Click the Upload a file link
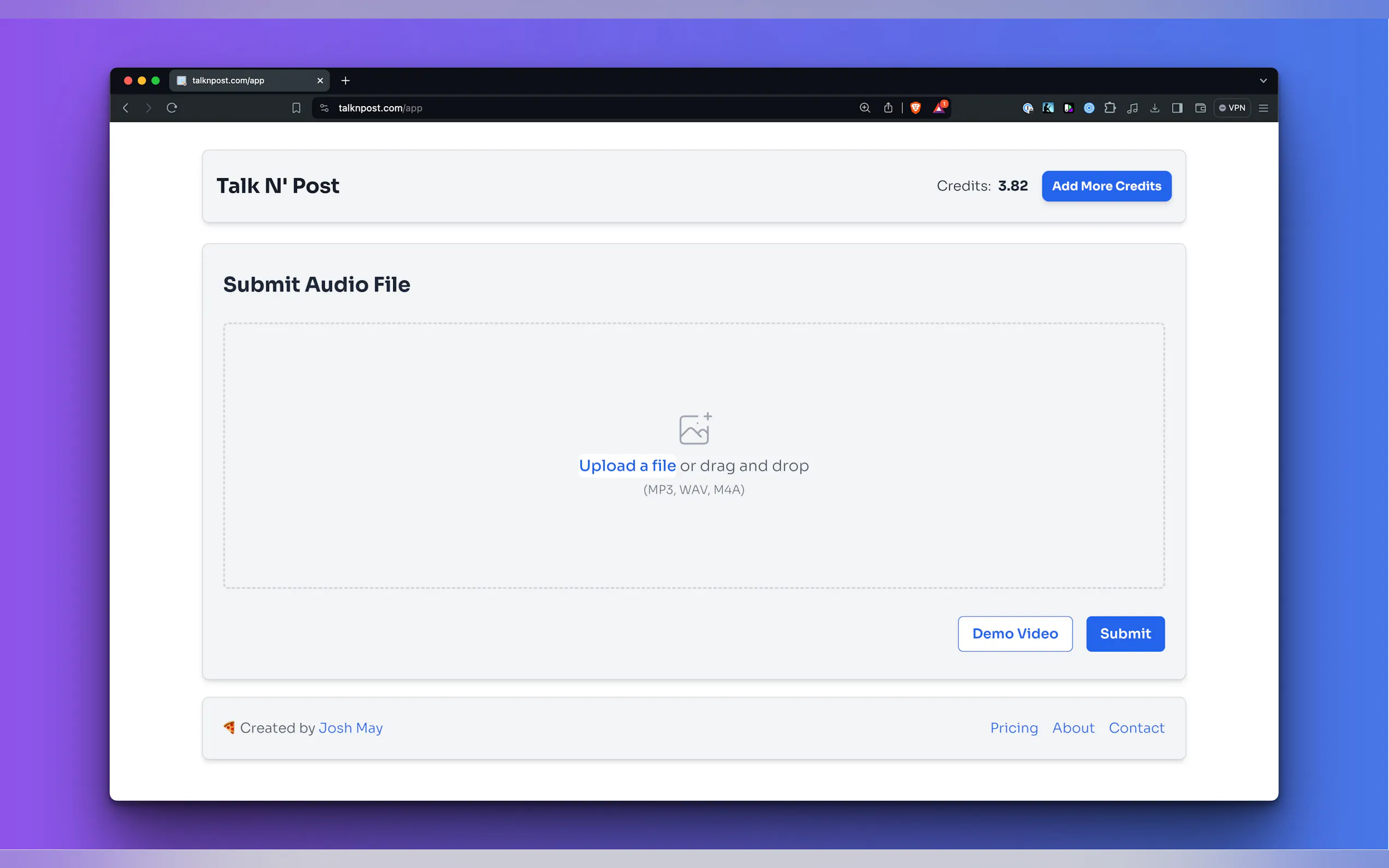This screenshot has height=868, width=1389. pos(627,466)
